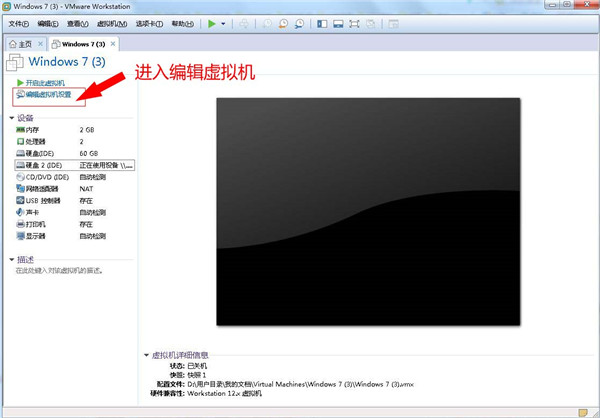Select the 声卡 device row
Viewport: 600px width, 418px height.
click(74, 212)
